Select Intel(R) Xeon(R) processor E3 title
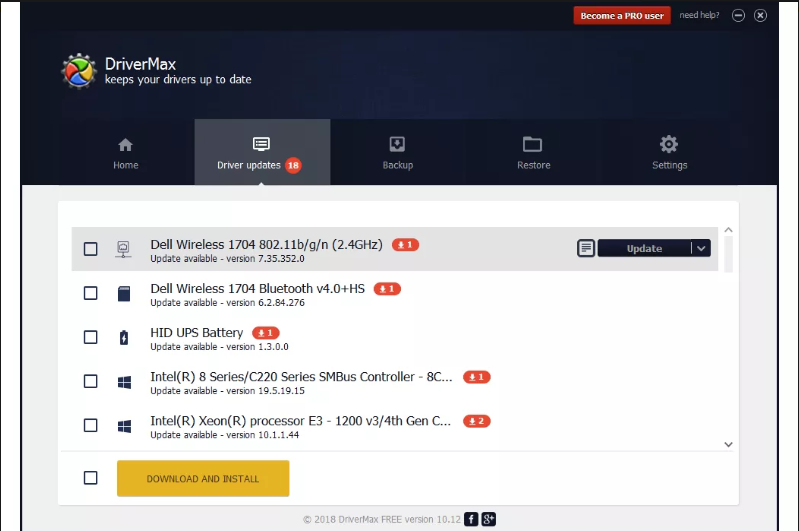799x531 pixels. tap(301, 421)
